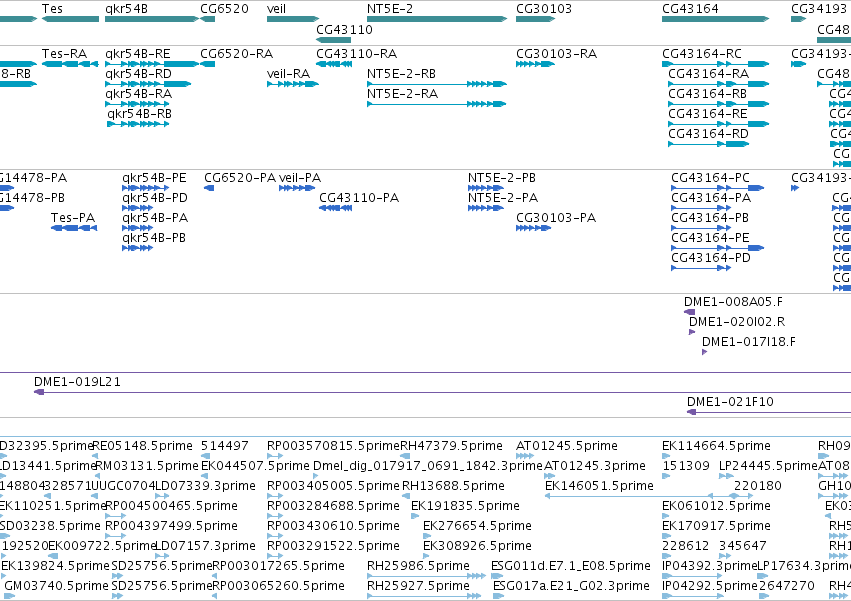
Task: Open protein qkr54B-PE
Action: tap(145, 188)
